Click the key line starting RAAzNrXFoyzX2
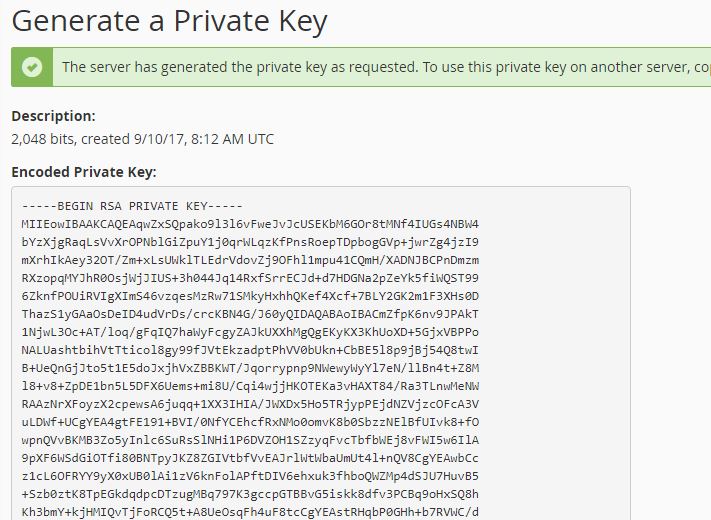 [250, 404]
